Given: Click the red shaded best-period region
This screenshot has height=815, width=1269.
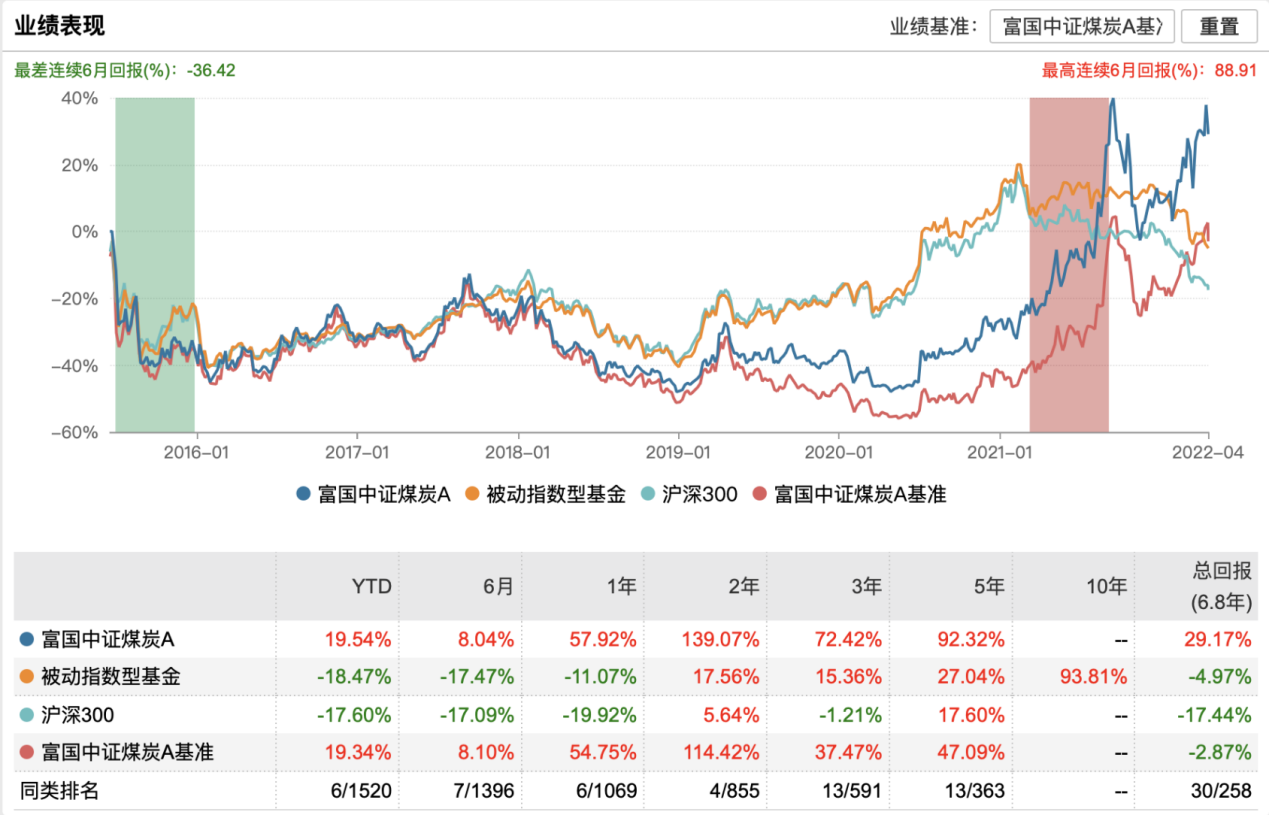Looking at the screenshot, I should 1068,265.
